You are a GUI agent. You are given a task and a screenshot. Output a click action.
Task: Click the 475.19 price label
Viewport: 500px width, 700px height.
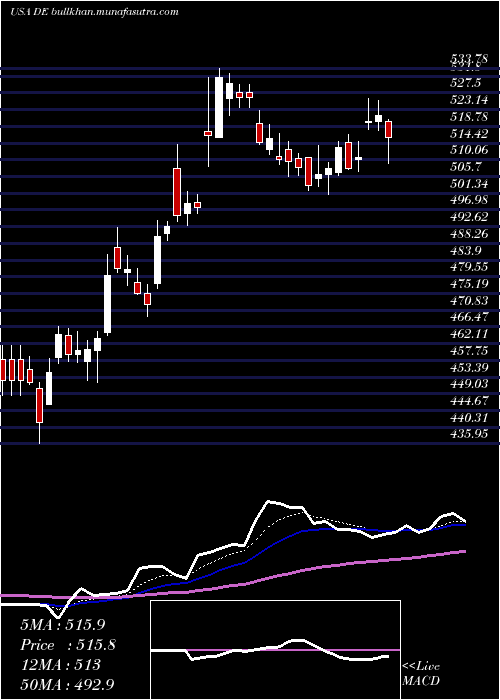point(469,284)
